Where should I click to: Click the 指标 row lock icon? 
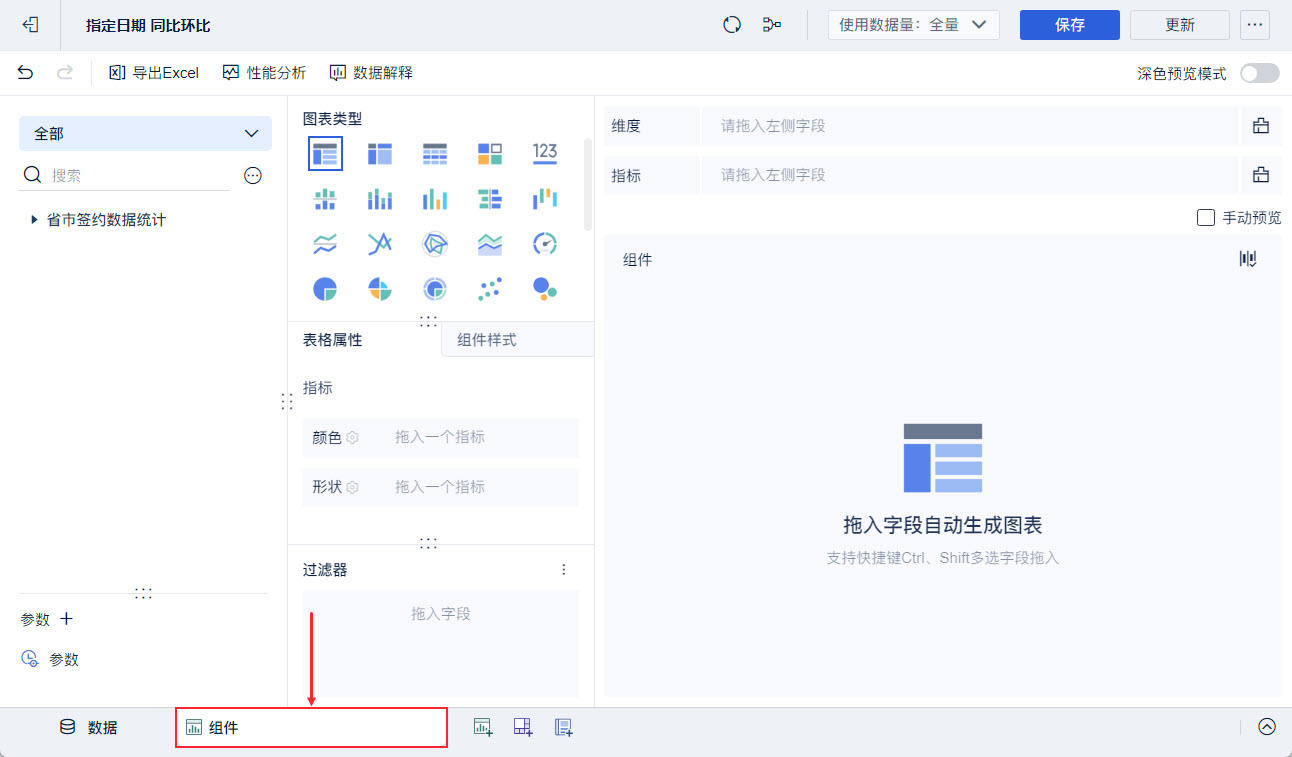(1261, 175)
